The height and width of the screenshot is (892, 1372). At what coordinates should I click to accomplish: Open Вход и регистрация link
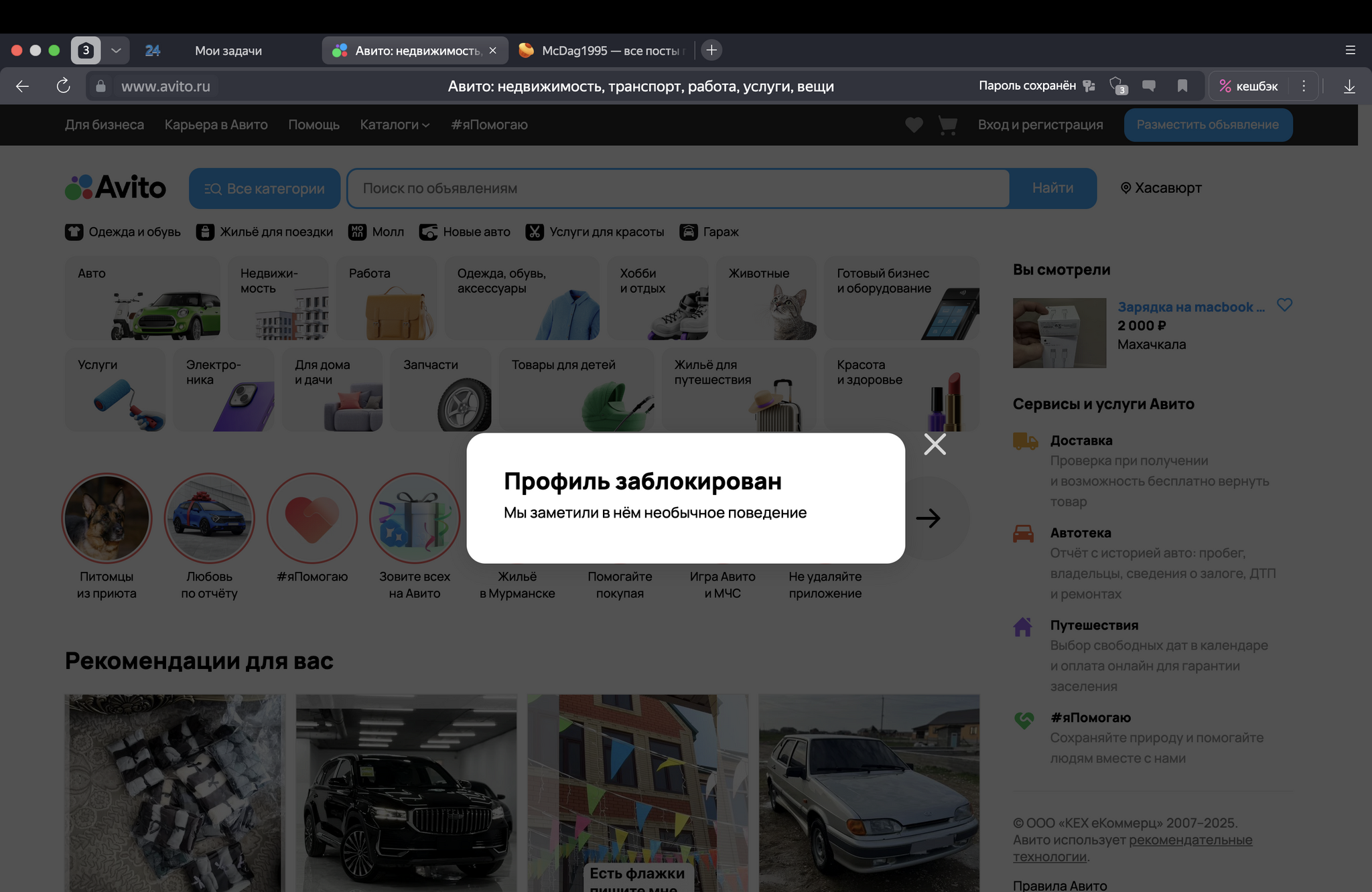pyautogui.click(x=1040, y=125)
